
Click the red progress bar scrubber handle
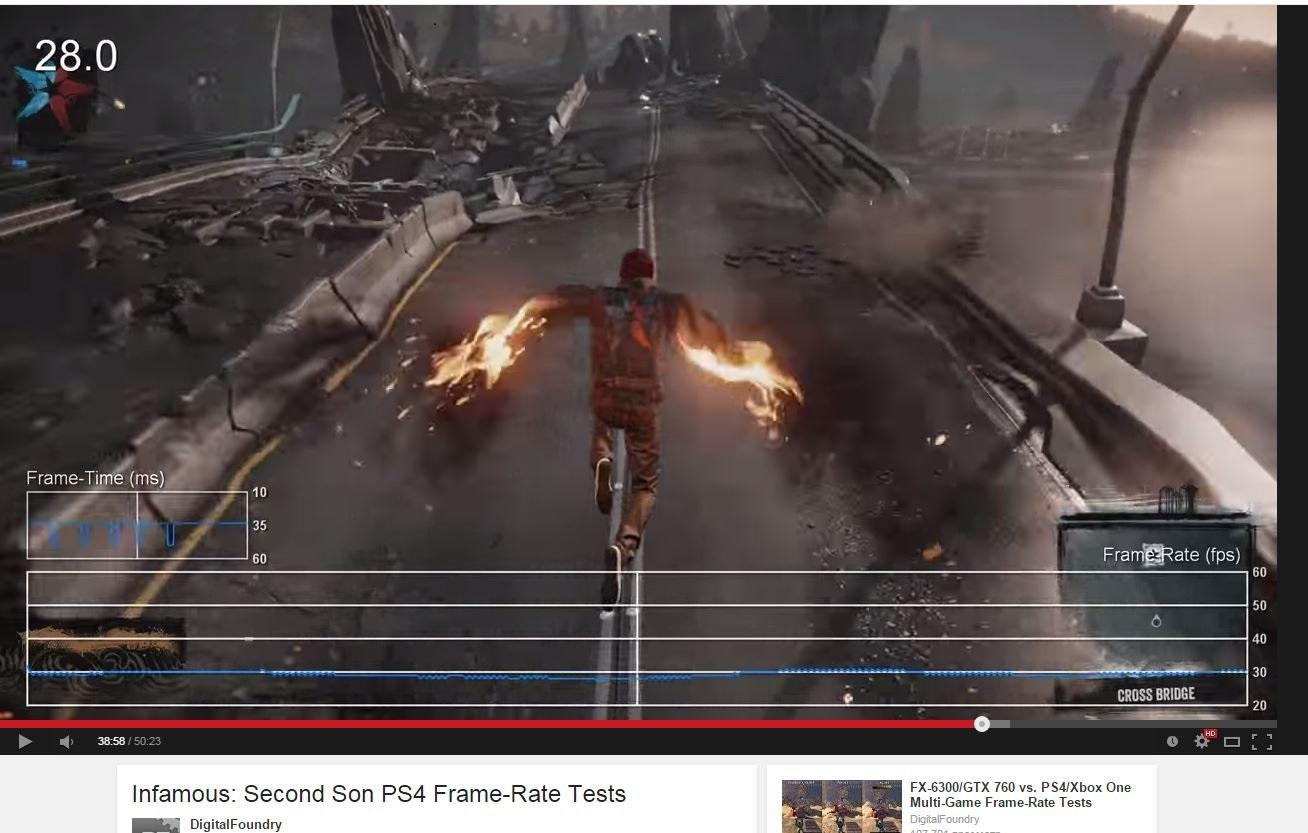click(x=982, y=724)
